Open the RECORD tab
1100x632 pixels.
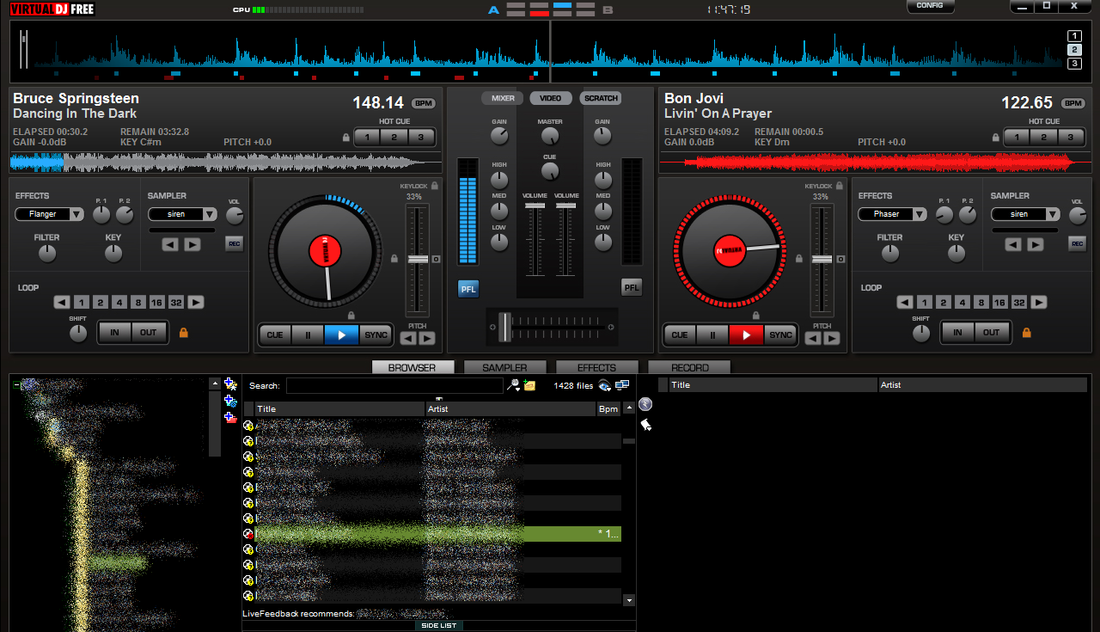click(x=690, y=368)
